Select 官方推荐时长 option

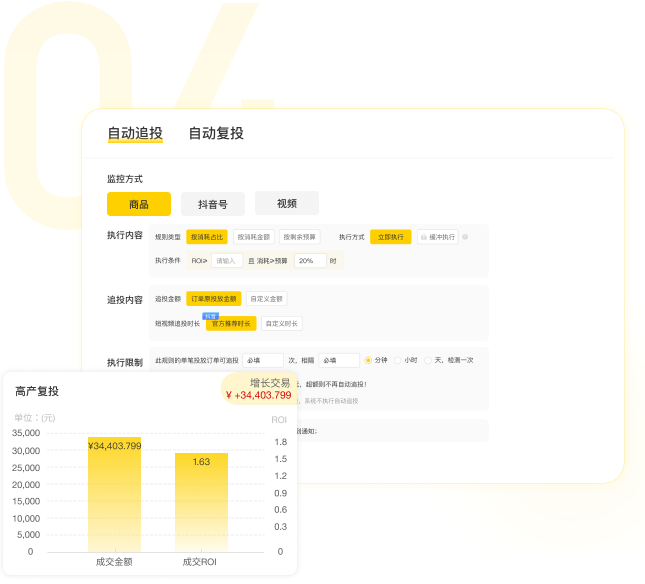tap(231, 324)
